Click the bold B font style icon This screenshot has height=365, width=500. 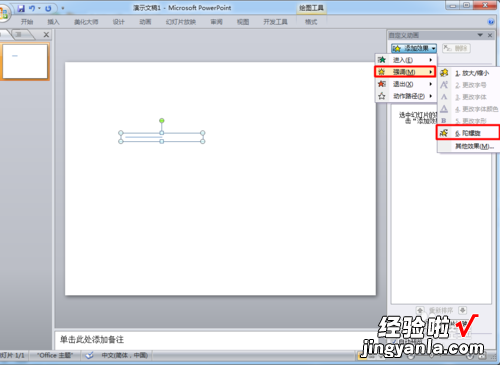point(444,121)
